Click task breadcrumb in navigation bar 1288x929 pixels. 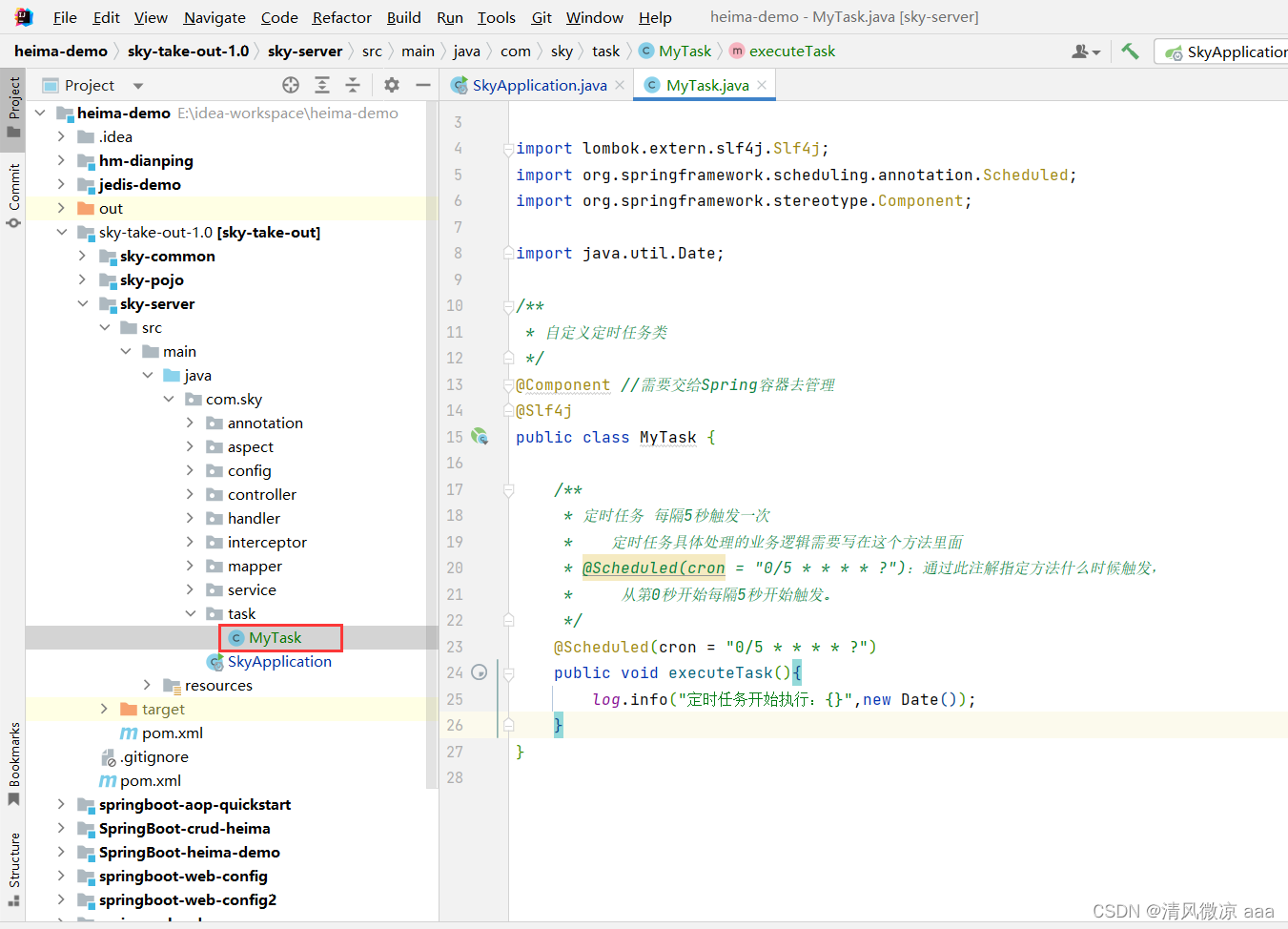[605, 52]
